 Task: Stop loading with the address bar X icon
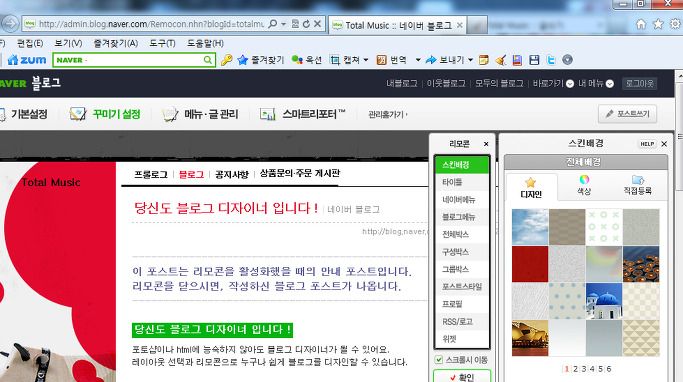coord(318,24)
